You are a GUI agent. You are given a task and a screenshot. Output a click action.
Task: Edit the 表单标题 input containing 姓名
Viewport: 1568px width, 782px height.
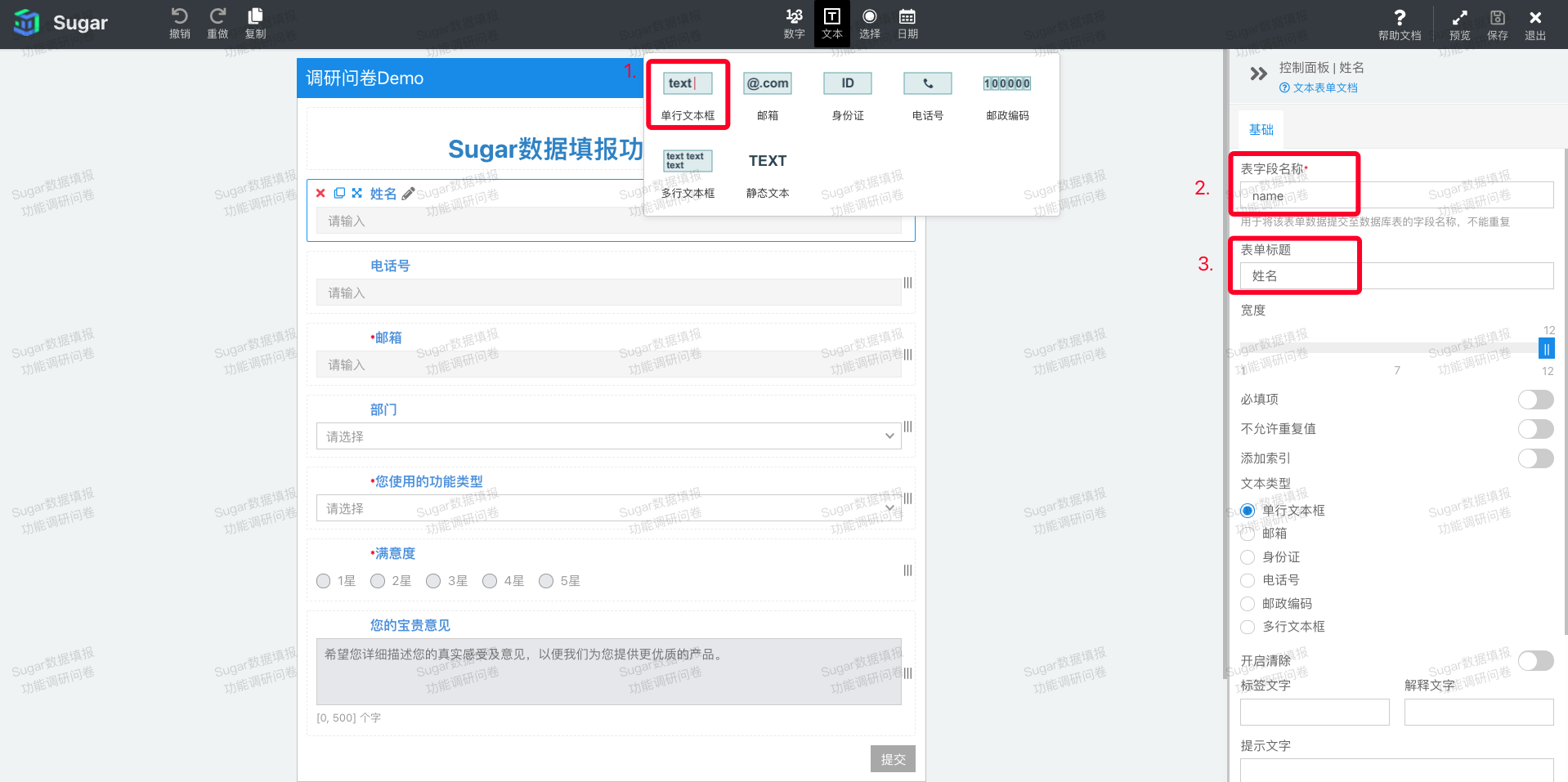click(x=1396, y=275)
